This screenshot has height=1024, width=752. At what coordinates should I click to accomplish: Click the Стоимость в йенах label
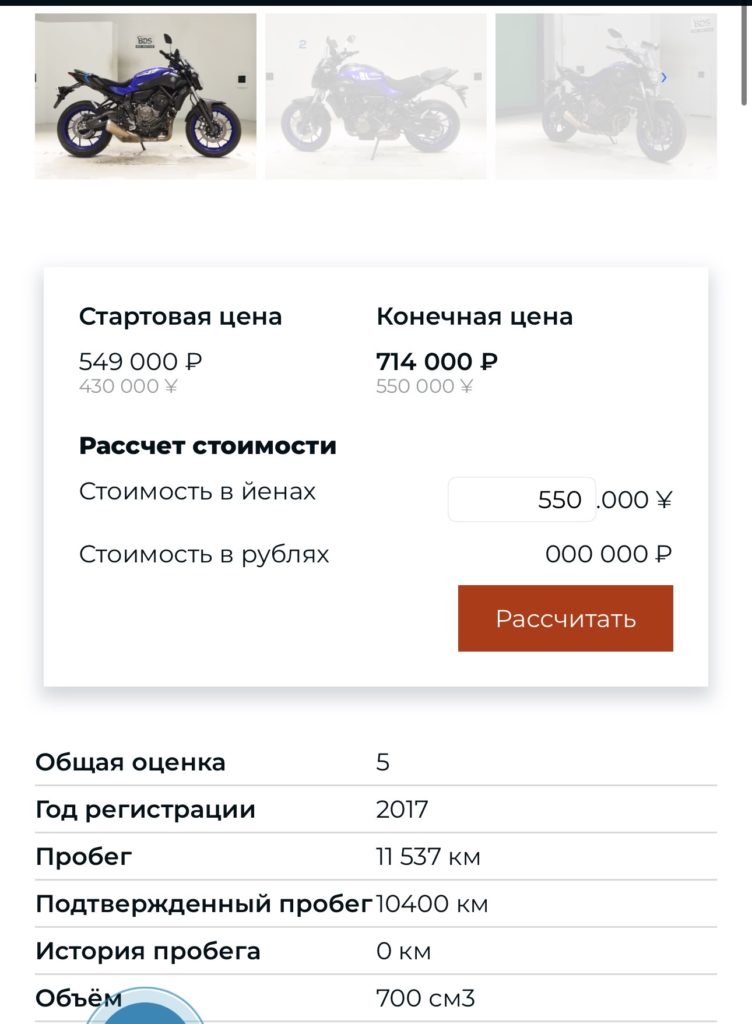(197, 492)
